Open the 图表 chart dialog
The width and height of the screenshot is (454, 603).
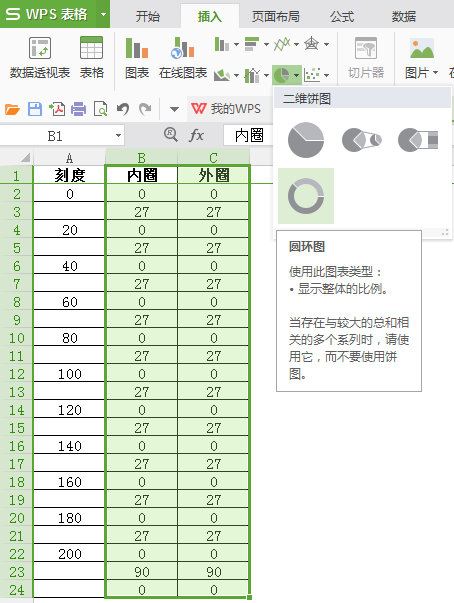(137, 58)
